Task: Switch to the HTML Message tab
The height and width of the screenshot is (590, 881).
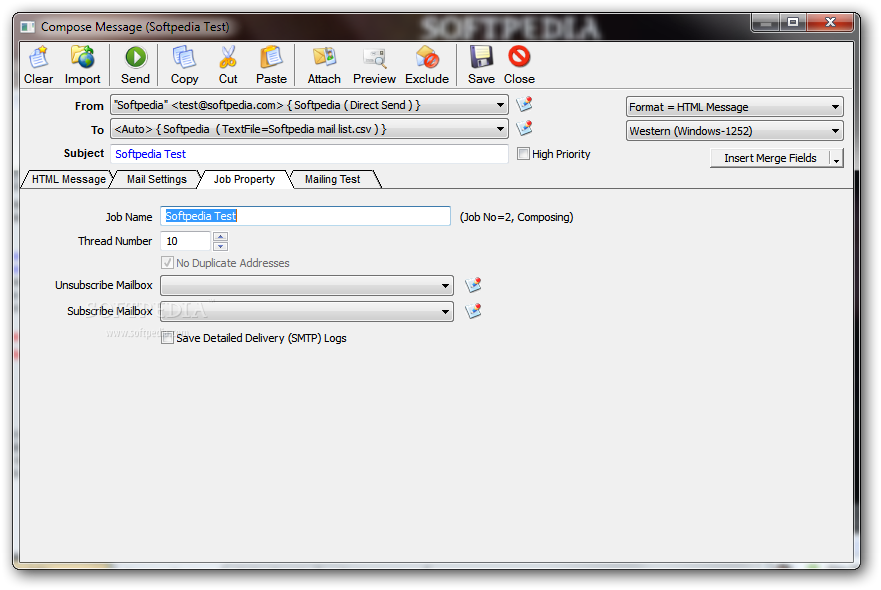Action: click(68, 179)
